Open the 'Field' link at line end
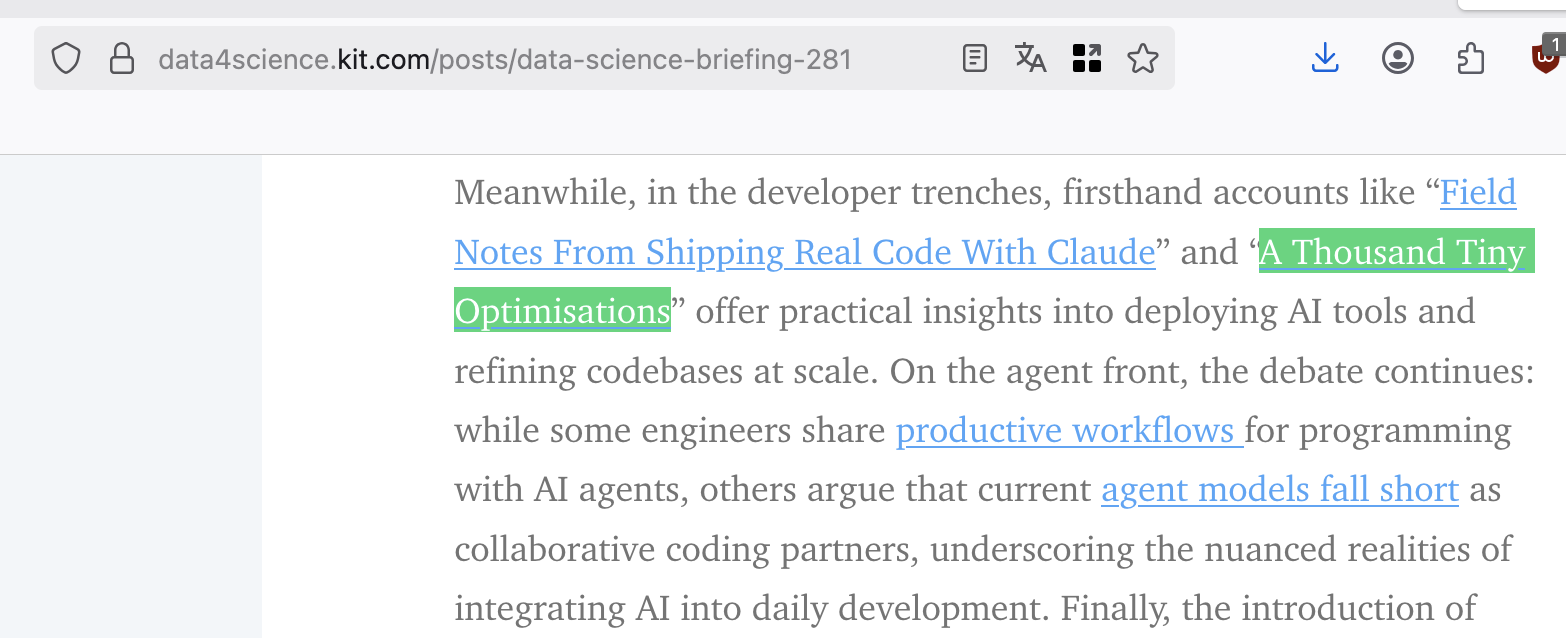 [1478, 192]
